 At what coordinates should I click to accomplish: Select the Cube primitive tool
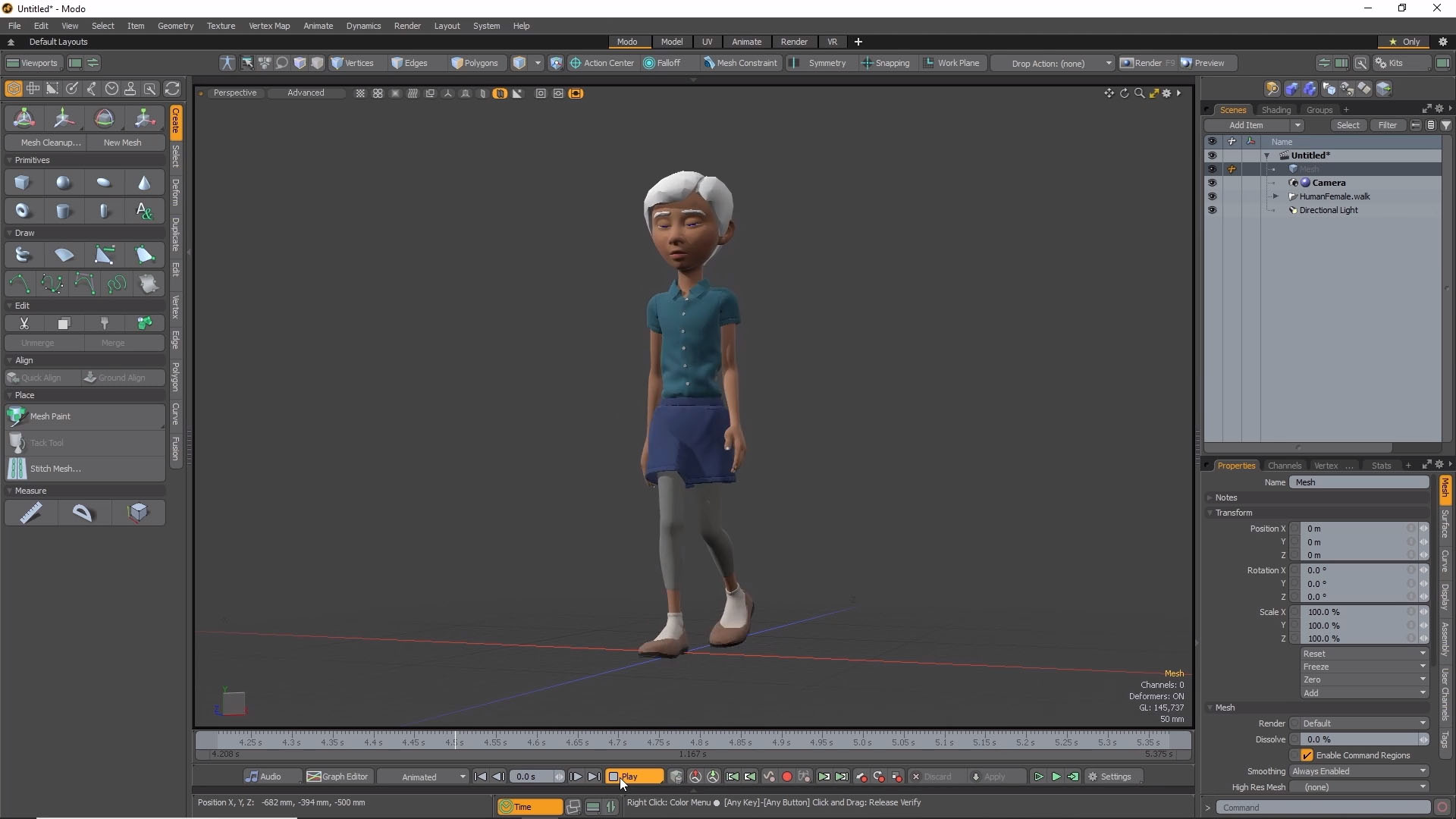coord(22,183)
